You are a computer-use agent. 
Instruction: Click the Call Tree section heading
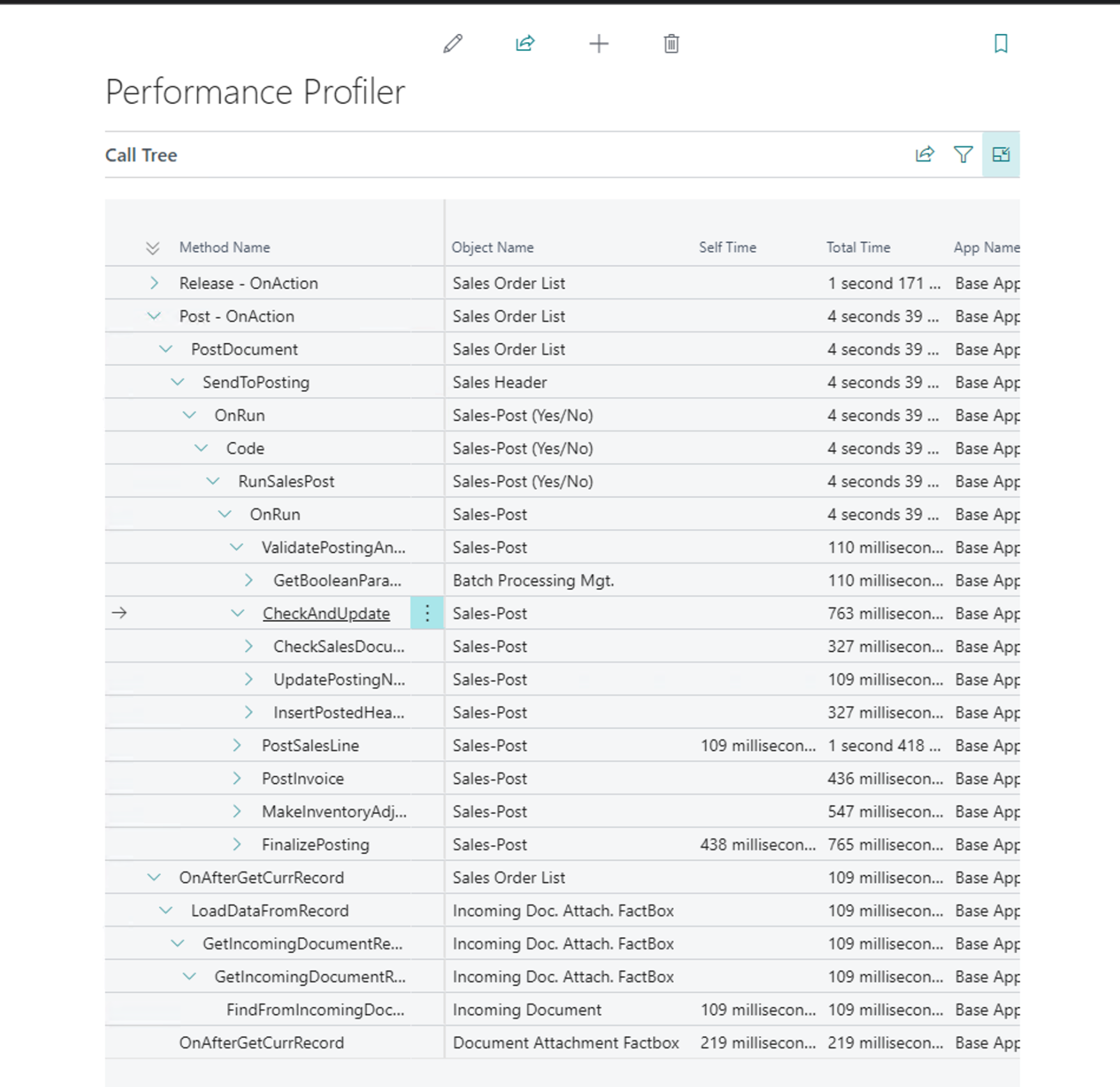coord(141,155)
